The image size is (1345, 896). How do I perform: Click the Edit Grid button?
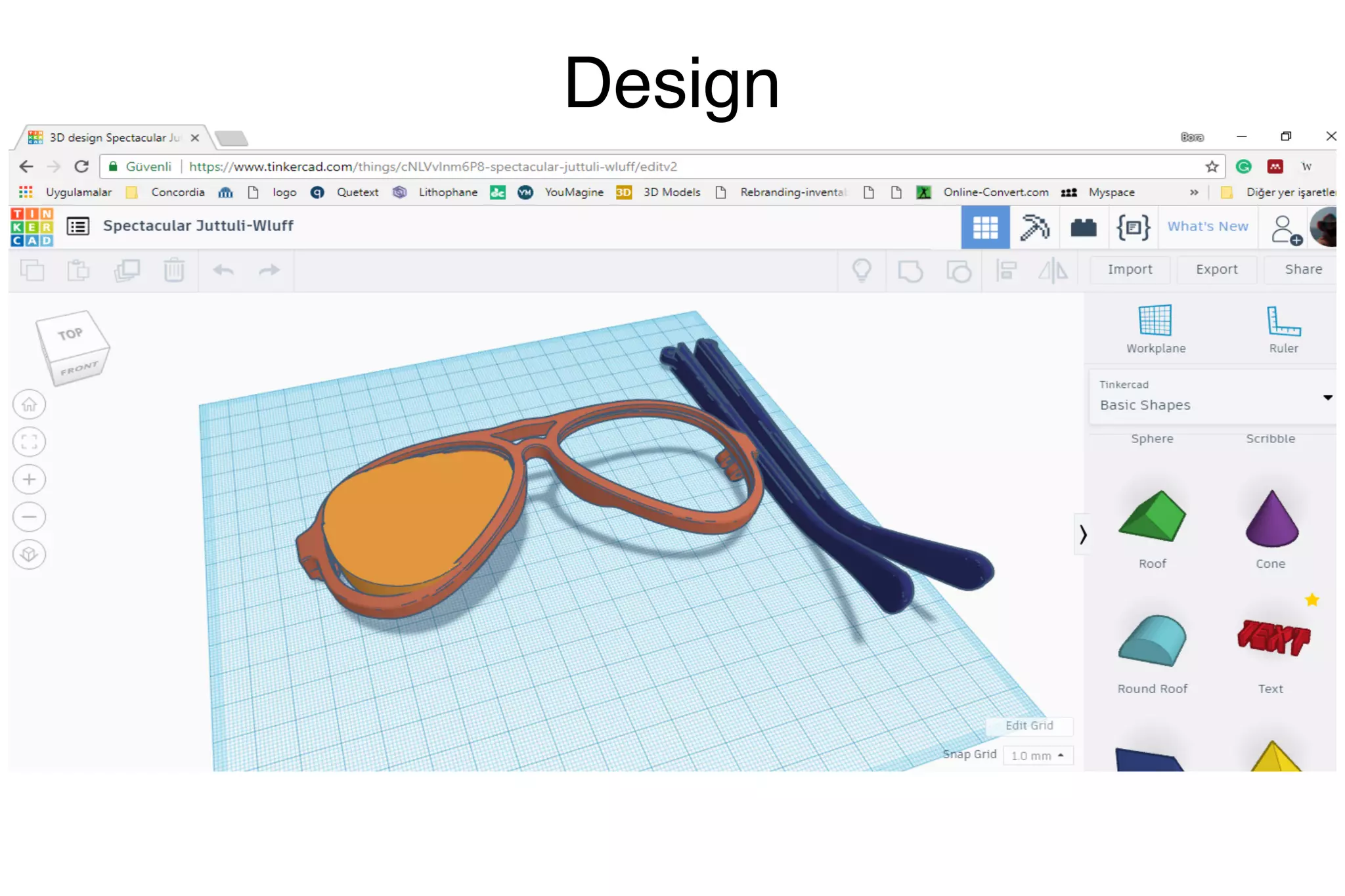click(x=1029, y=725)
